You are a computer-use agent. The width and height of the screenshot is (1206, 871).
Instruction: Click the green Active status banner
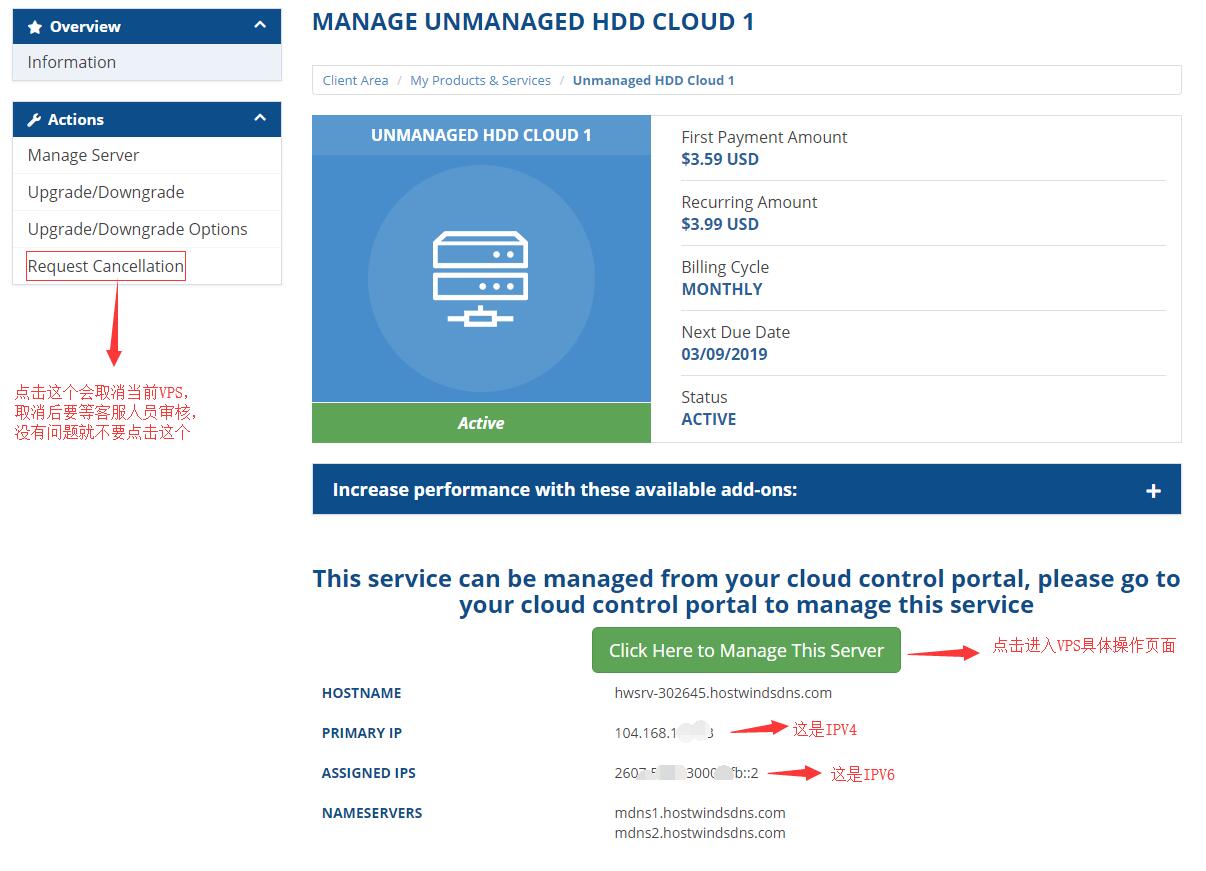tap(481, 423)
